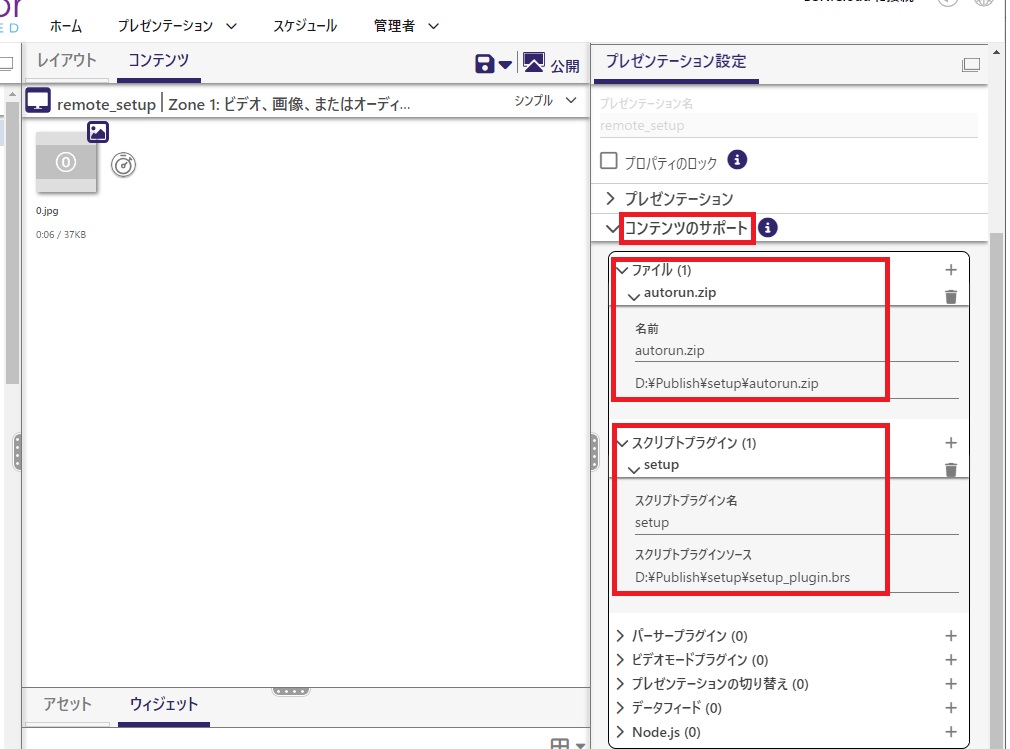
Task: Click the publish presentation monitor icon
Action: [534, 64]
